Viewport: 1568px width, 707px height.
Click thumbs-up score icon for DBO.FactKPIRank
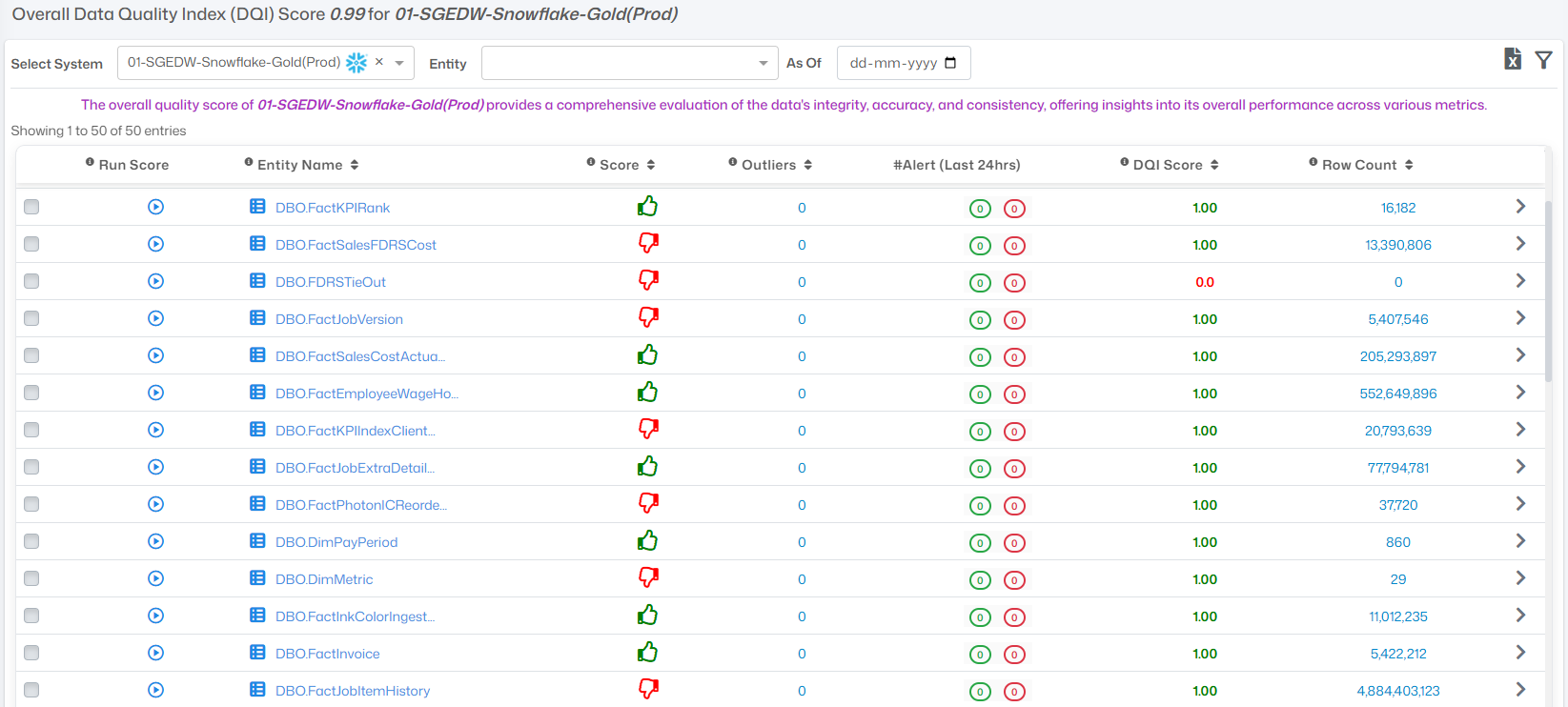click(x=648, y=206)
